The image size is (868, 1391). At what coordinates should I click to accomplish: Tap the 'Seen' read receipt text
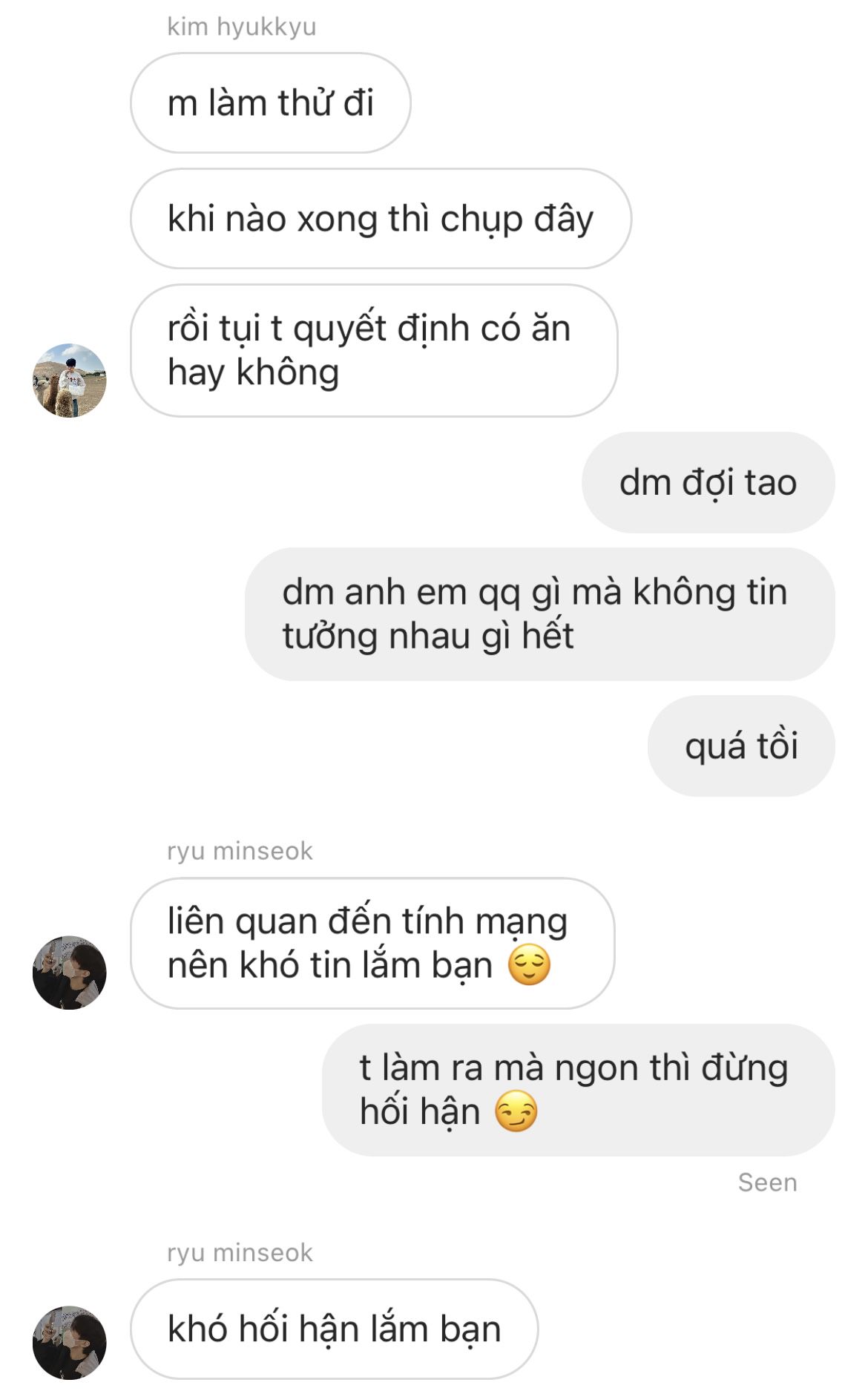pos(767,1183)
